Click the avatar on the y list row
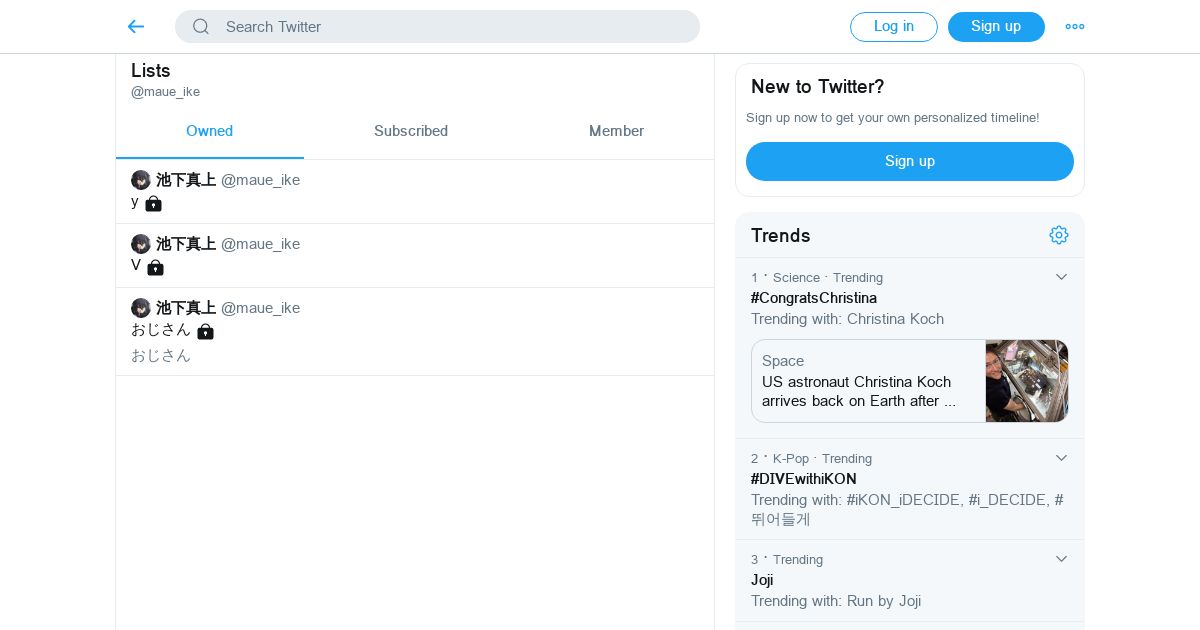Viewport: 1200px width, 630px height. [x=141, y=180]
